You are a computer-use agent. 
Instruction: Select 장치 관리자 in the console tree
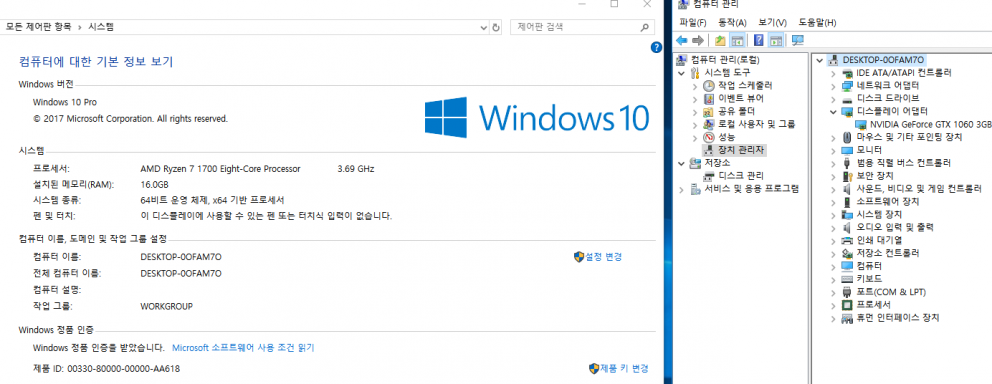point(741,150)
